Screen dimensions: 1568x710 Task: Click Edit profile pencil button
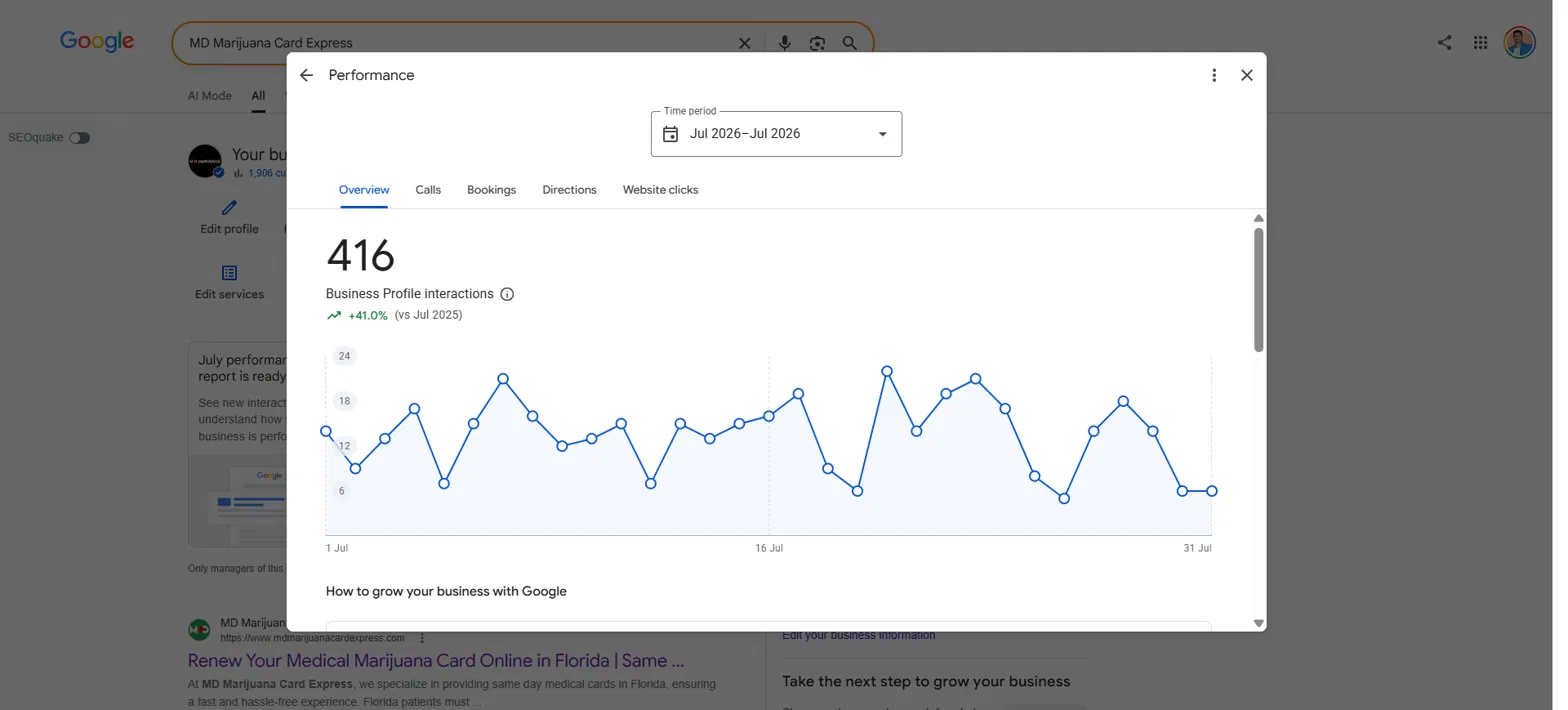(x=229, y=217)
